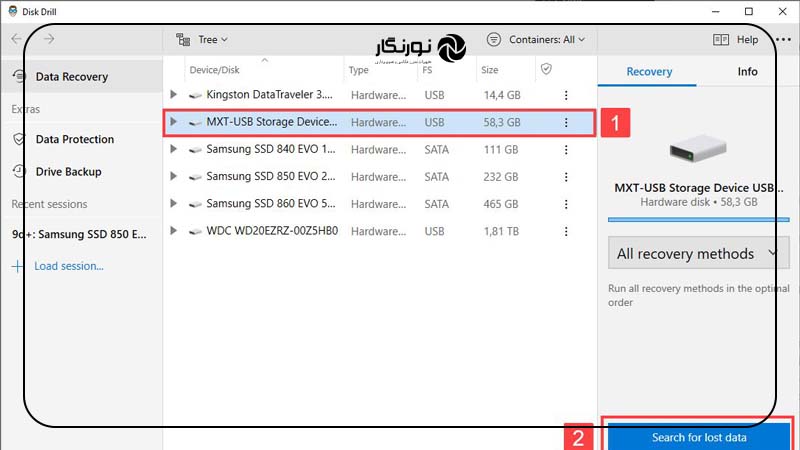
Task: Click the 465 GB size cell
Action: pos(501,204)
